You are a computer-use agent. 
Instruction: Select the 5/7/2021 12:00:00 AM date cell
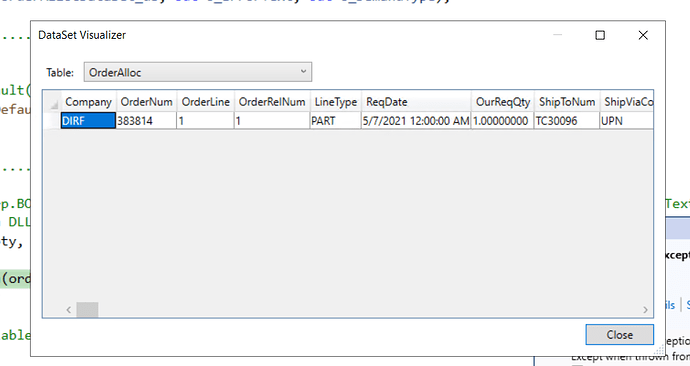coord(416,121)
